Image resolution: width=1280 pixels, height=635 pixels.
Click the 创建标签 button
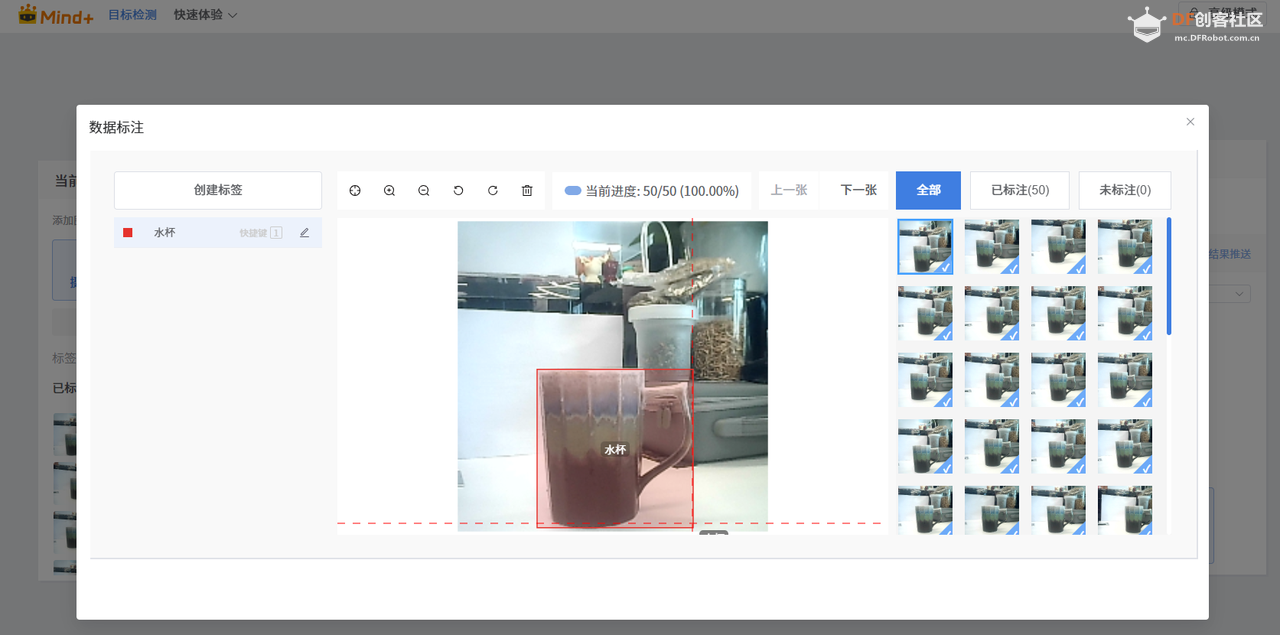click(218, 190)
